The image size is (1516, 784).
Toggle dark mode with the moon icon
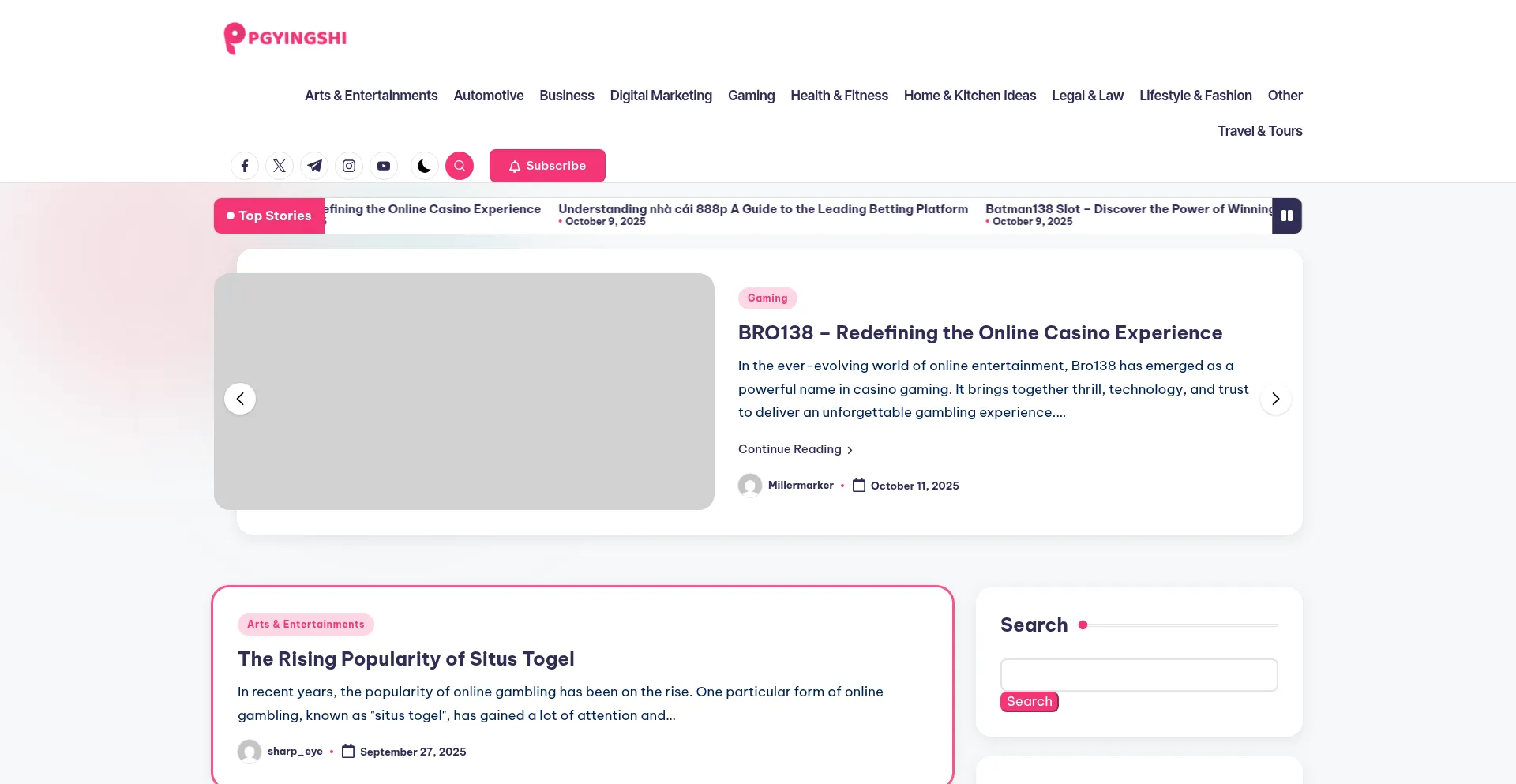(x=424, y=166)
